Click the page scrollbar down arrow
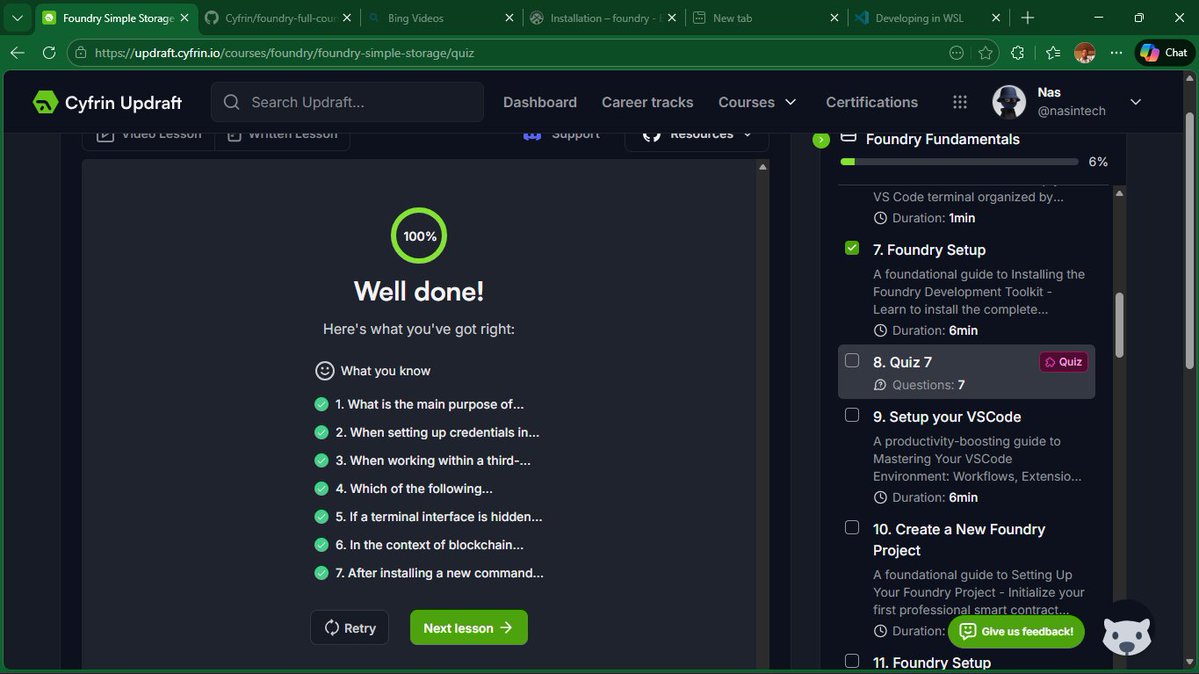1199x674 pixels. pyautogui.click(x=1189, y=662)
